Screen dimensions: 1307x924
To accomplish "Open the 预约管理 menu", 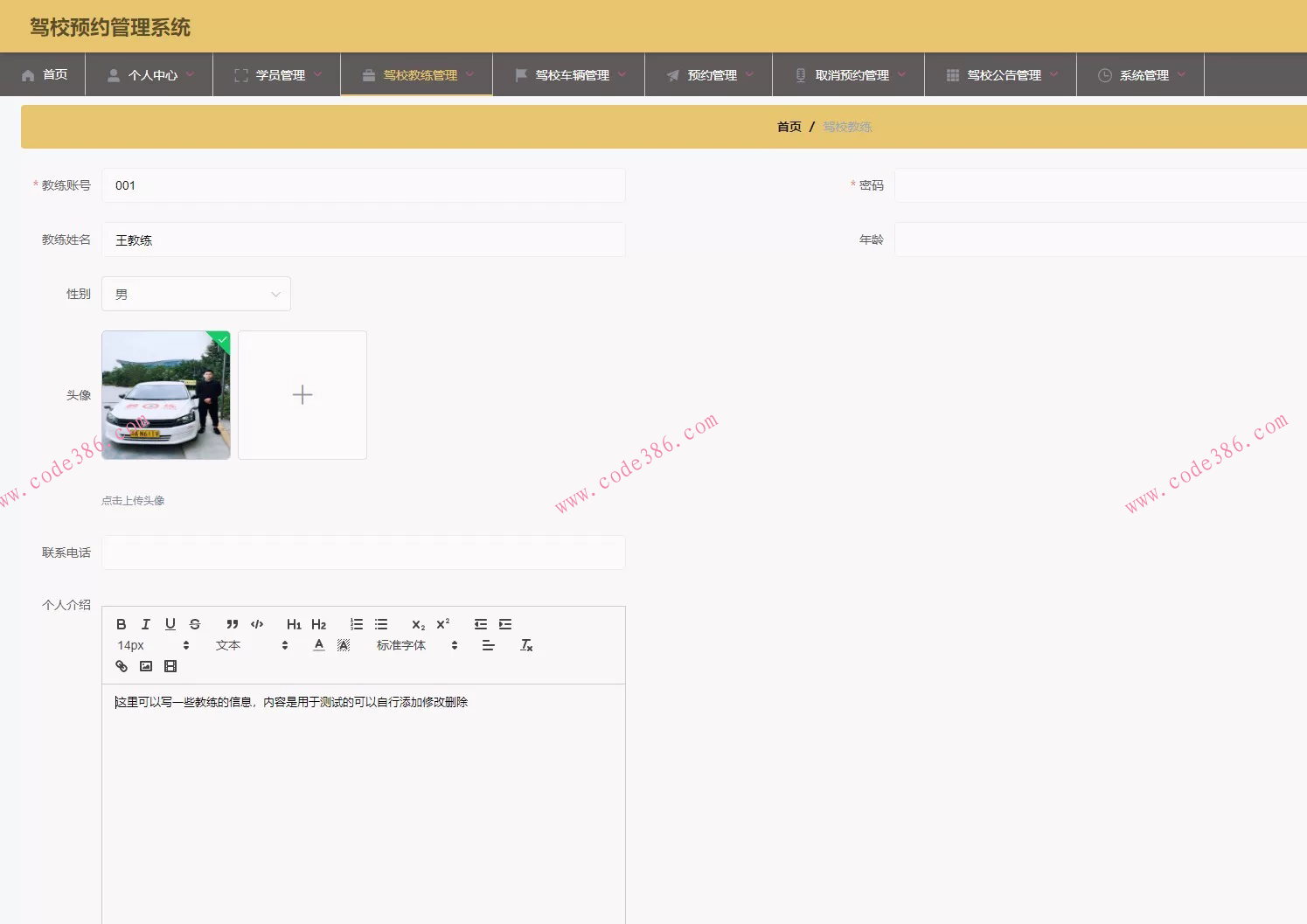I will tap(709, 75).
